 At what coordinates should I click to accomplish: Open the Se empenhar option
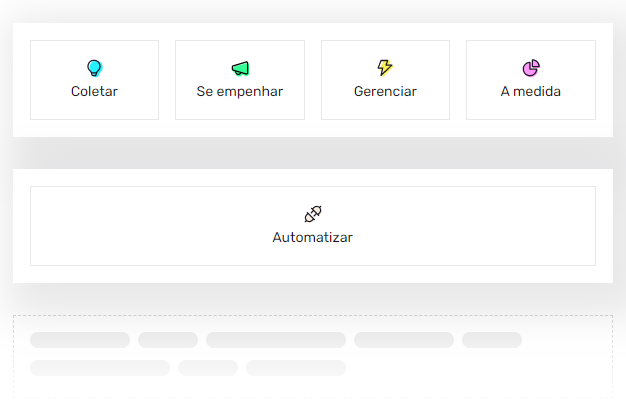(x=240, y=91)
